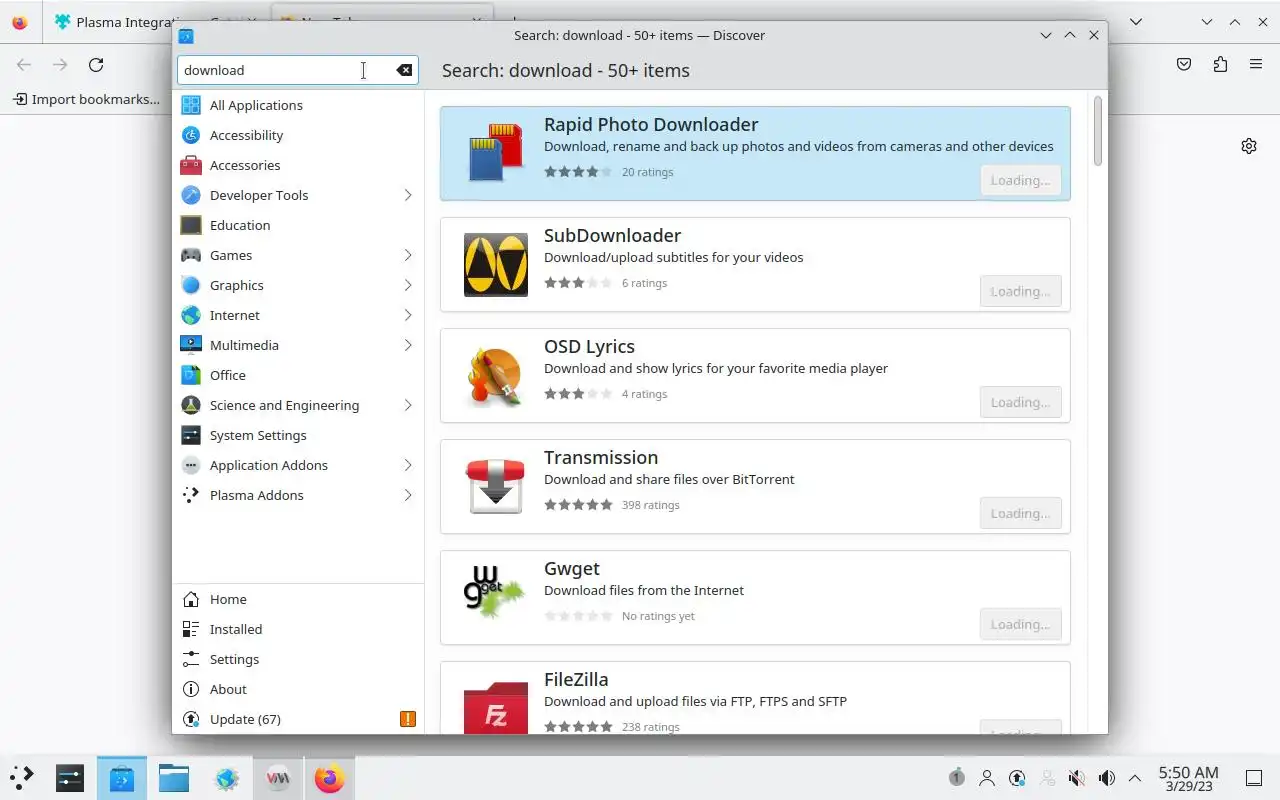Open the Update (67) page
This screenshot has width=1280, height=800.
(x=298, y=719)
